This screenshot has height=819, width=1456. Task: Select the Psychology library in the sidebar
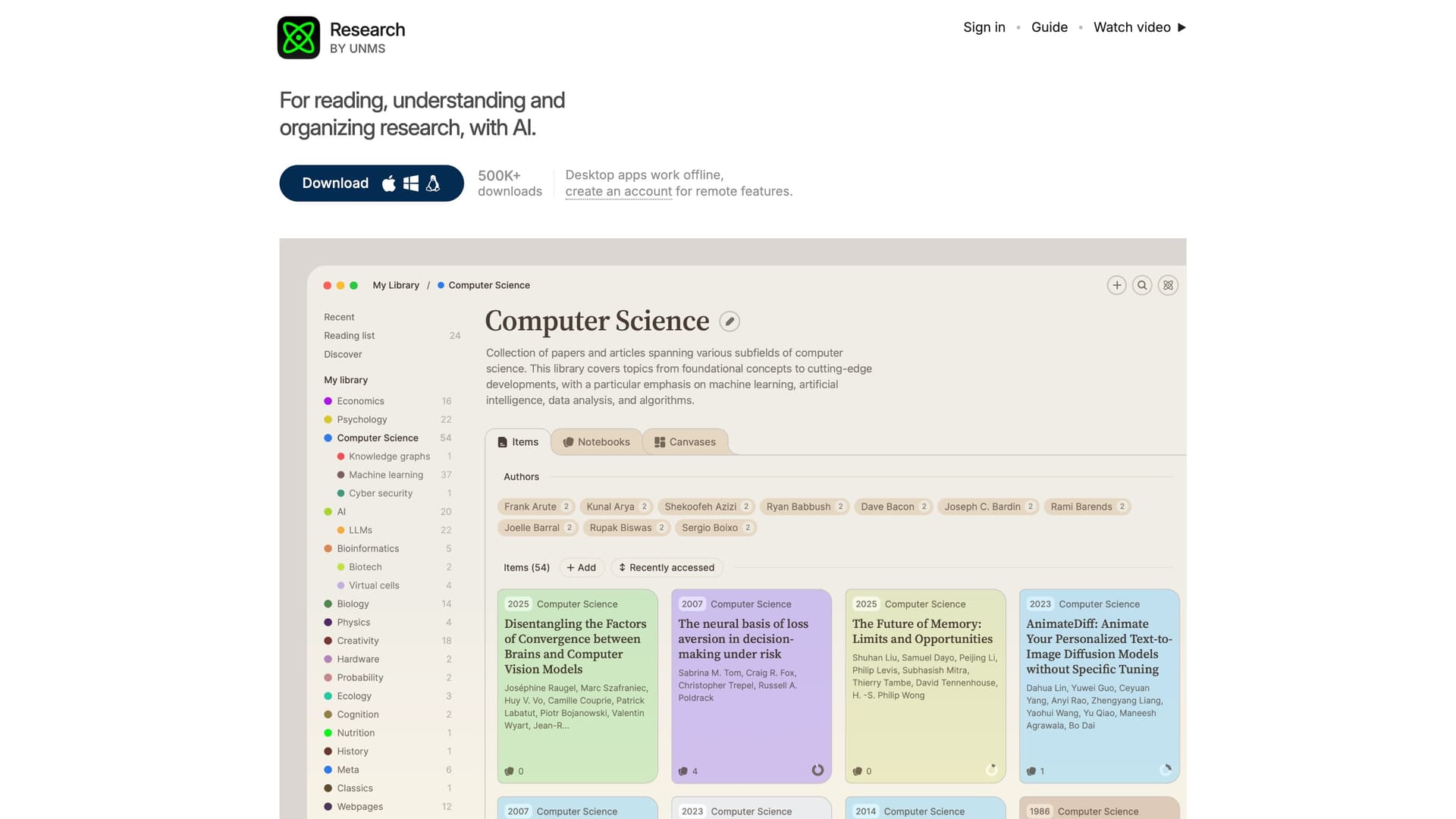(388, 419)
